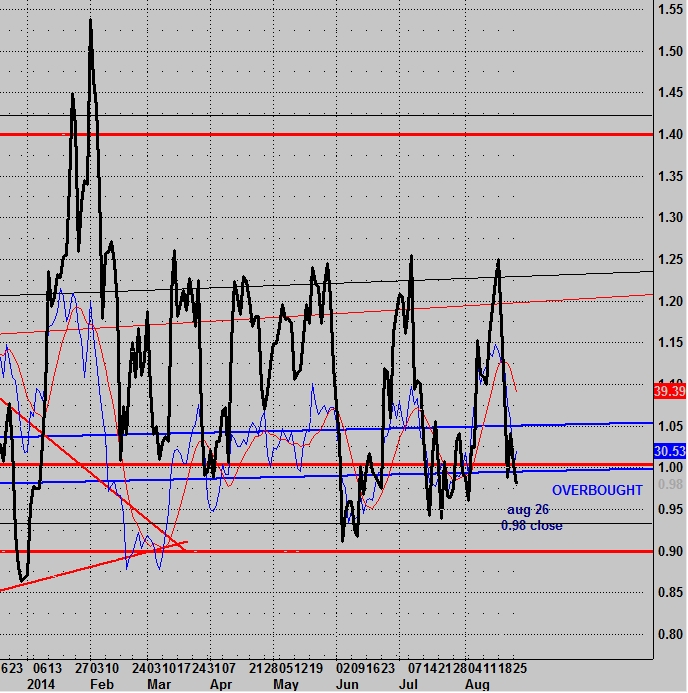Select the grey 0.98 price tag

click(x=669, y=485)
